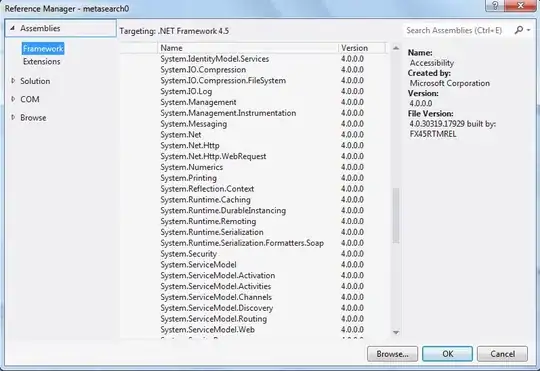Viewport: 540px width, 371px height.
Task: Click the Help question mark button
Action: [x=495, y=6]
